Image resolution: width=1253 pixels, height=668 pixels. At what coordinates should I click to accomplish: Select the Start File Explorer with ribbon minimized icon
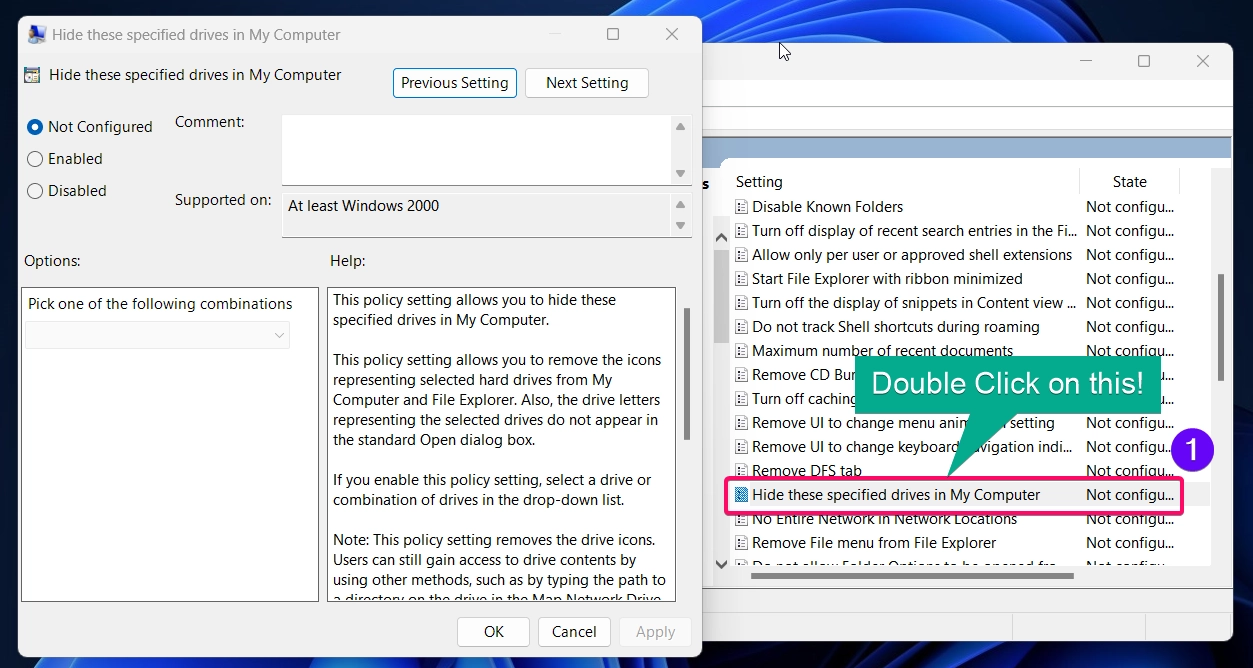tap(742, 279)
